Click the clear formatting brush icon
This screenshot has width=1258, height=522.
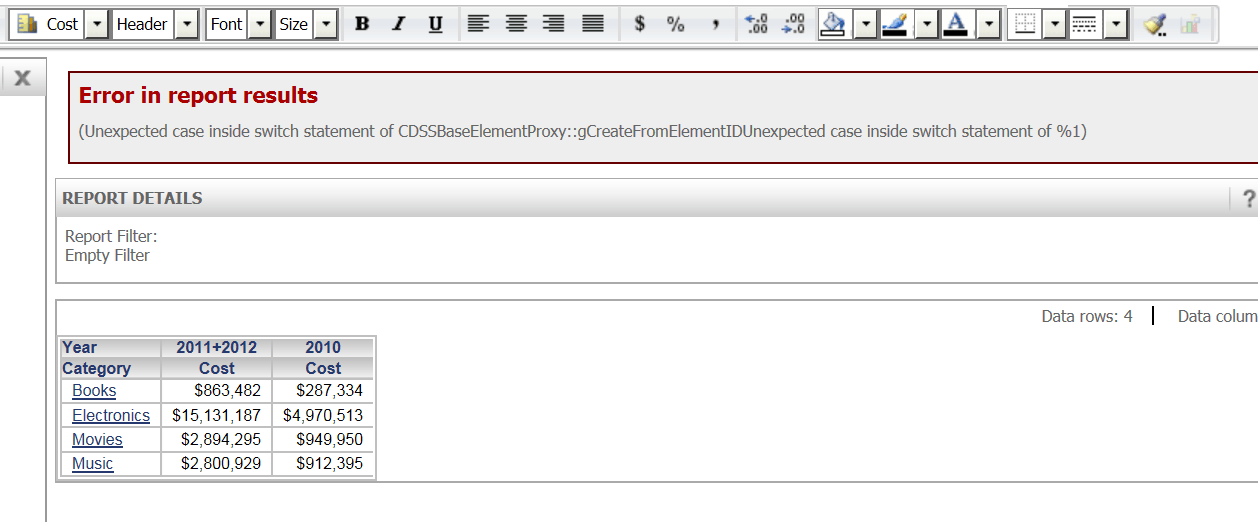(1155, 24)
